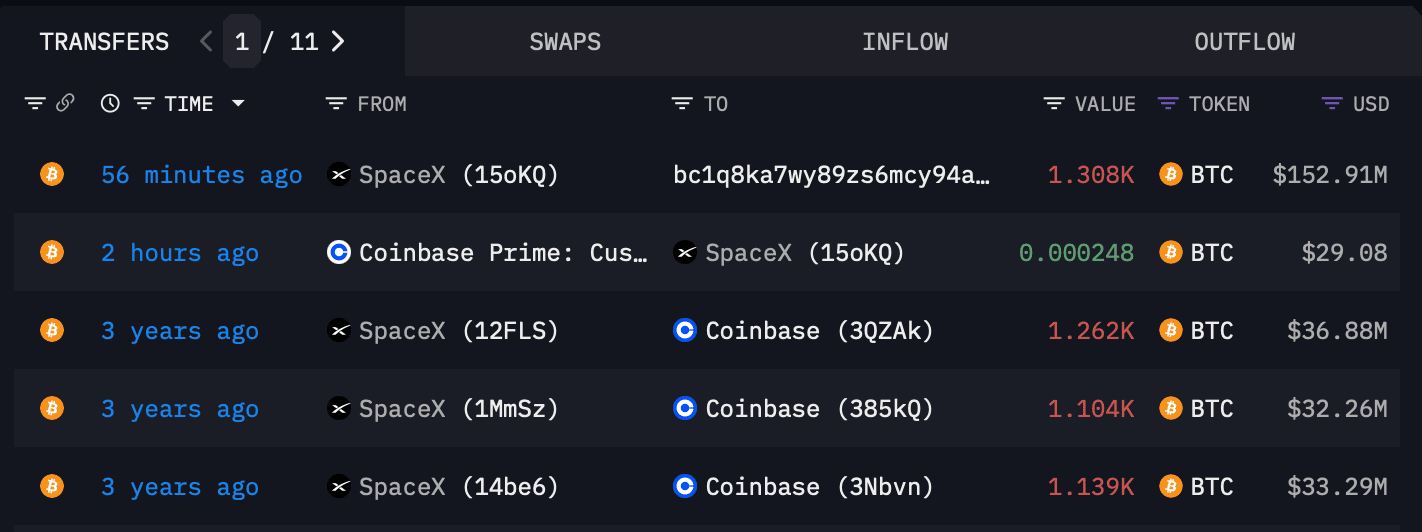Screen dimensions: 1422x532
Task: Open the bc1q8ka7wy89zs6mcy94a address link
Action: pos(832,175)
